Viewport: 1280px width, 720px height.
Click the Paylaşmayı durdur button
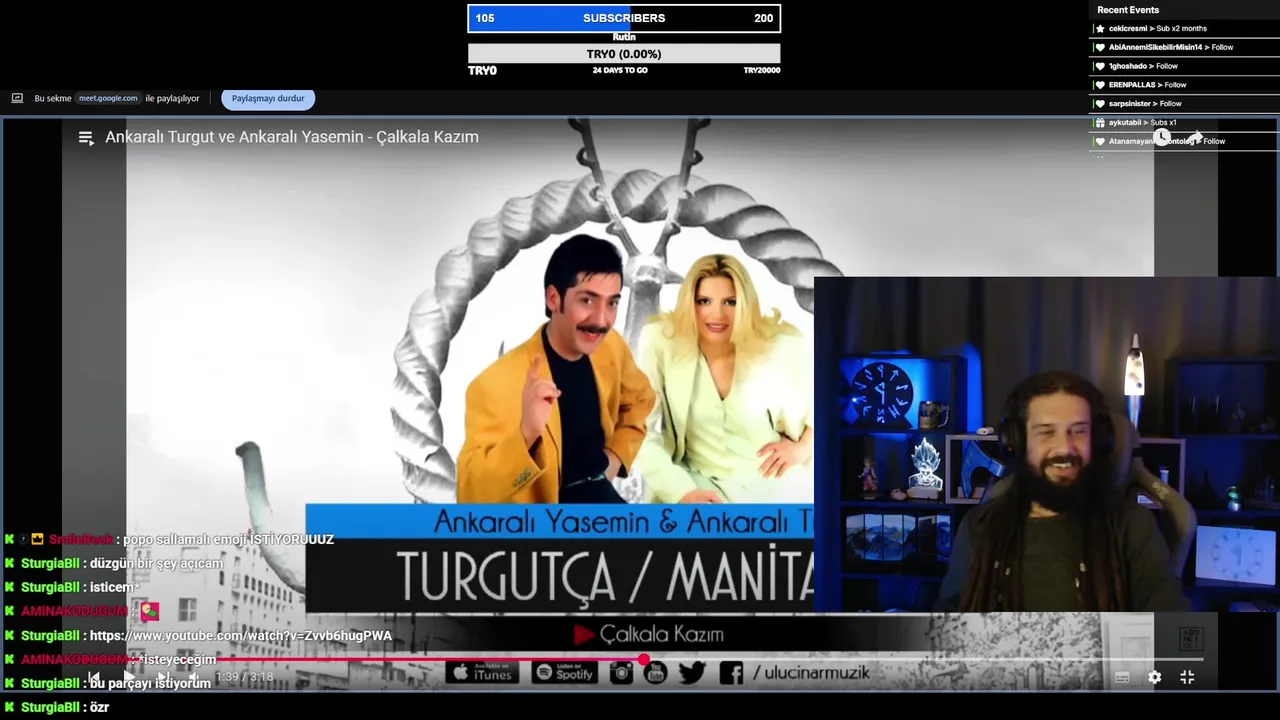coord(268,98)
